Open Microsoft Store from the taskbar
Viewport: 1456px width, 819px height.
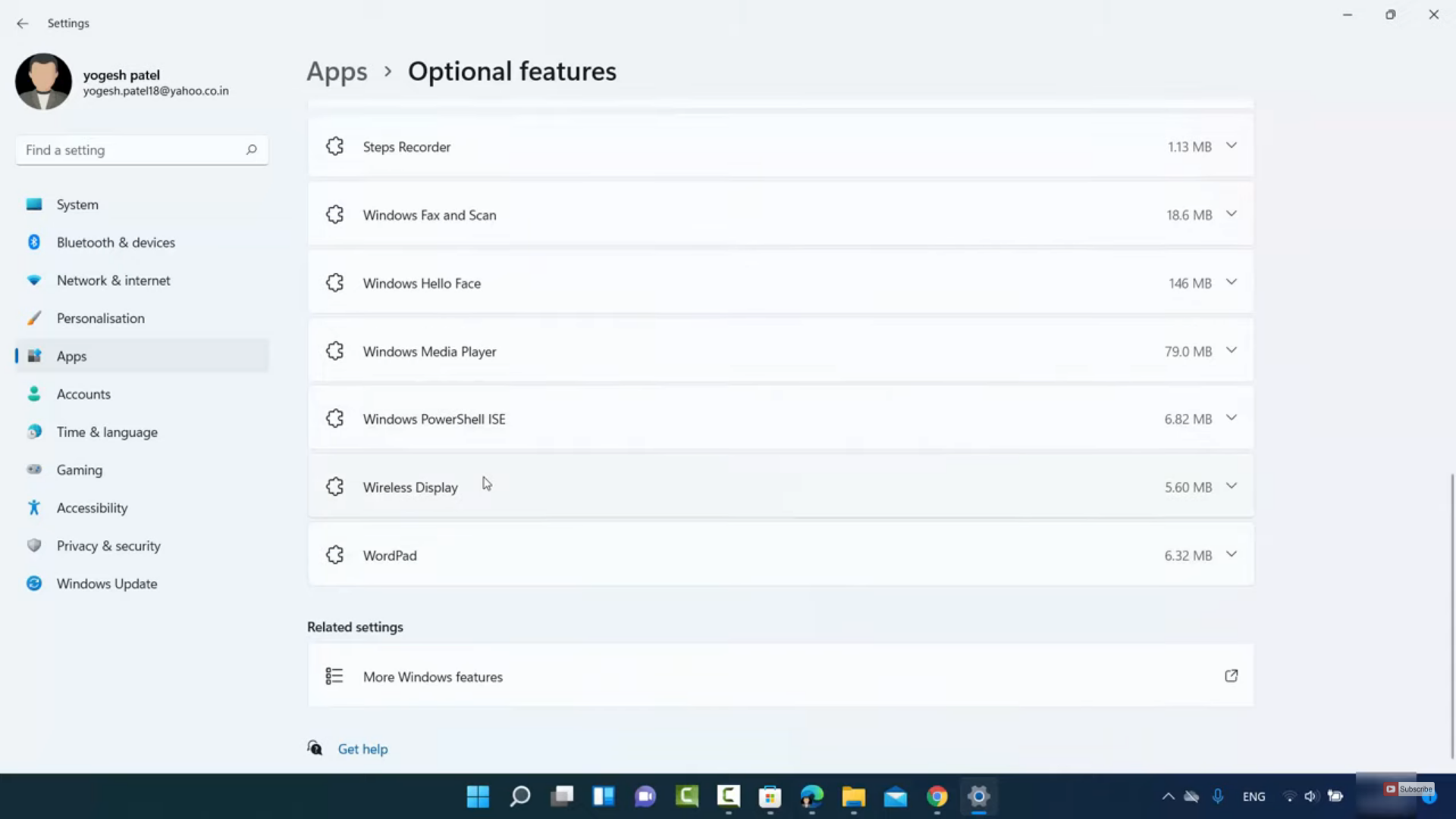(x=770, y=796)
